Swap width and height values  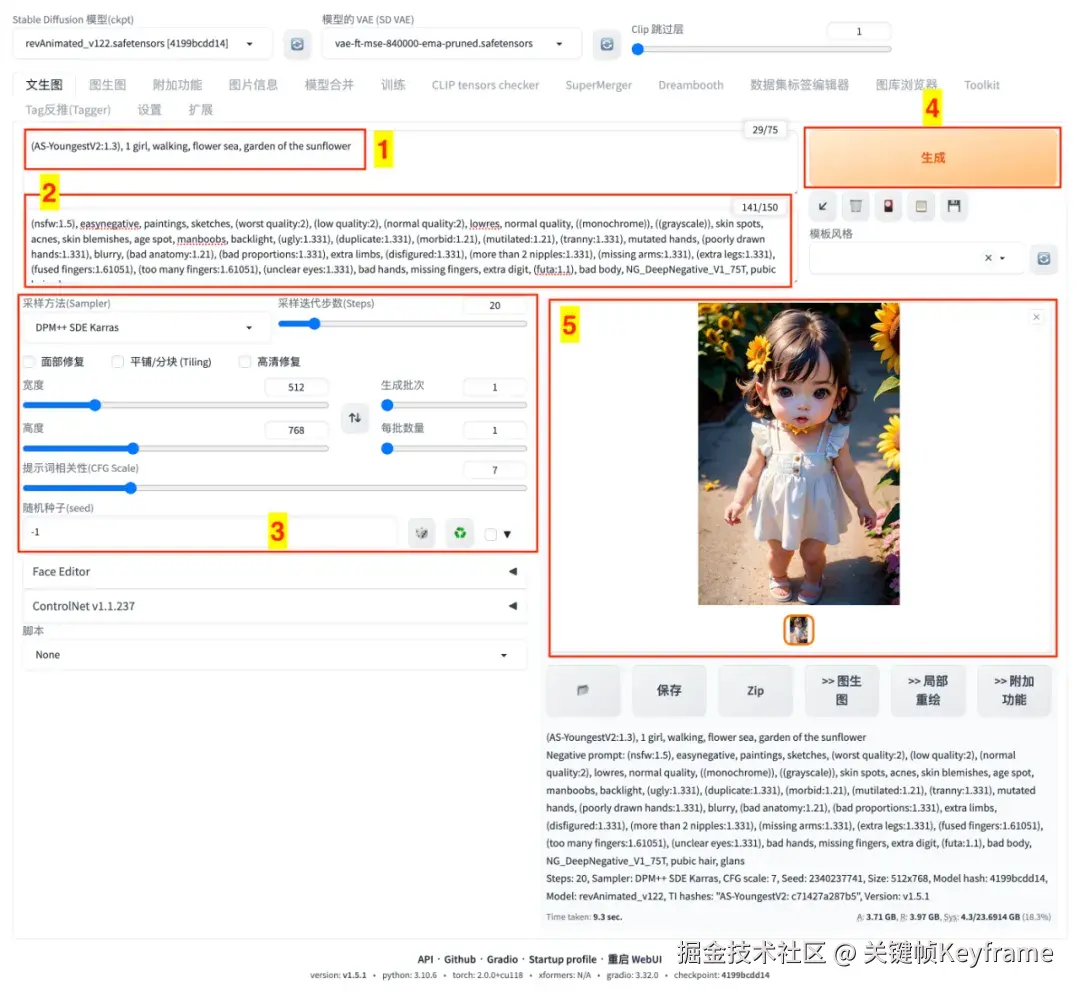pyautogui.click(x=354, y=417)
